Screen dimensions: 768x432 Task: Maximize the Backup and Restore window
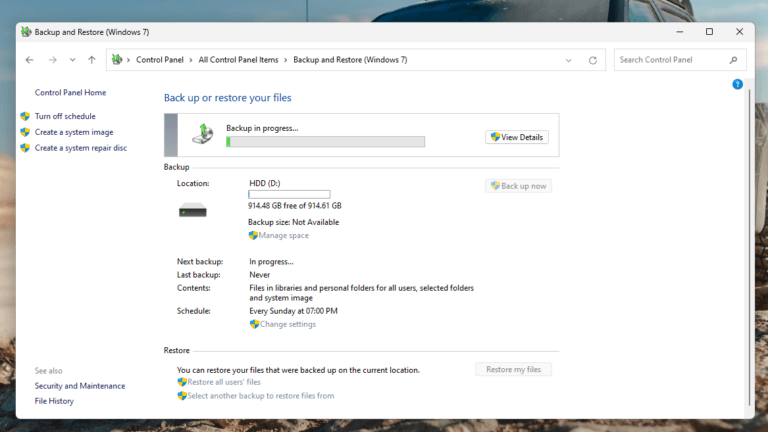pos(709,32)
